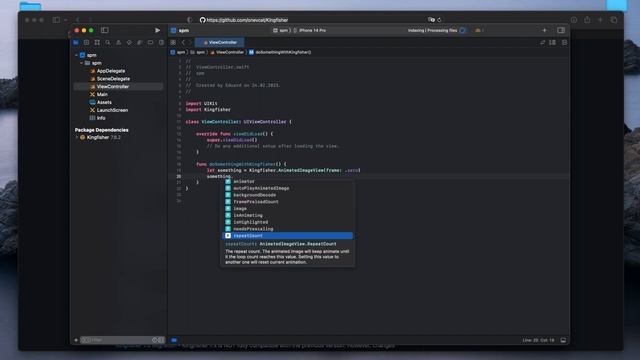Viewport: 640px width, 360px height.
Task: Toggle recent files filter in navigator
Action: 155,340
